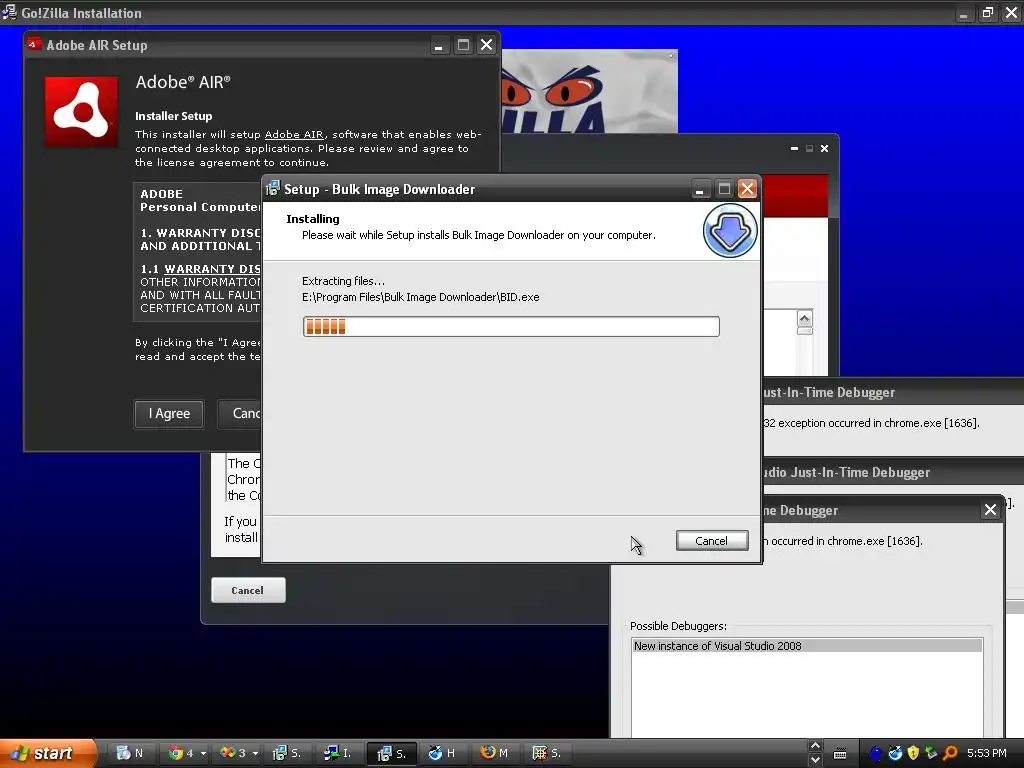
Task: Switch to the N taskbar window
Action: click(x=130, y=753)
